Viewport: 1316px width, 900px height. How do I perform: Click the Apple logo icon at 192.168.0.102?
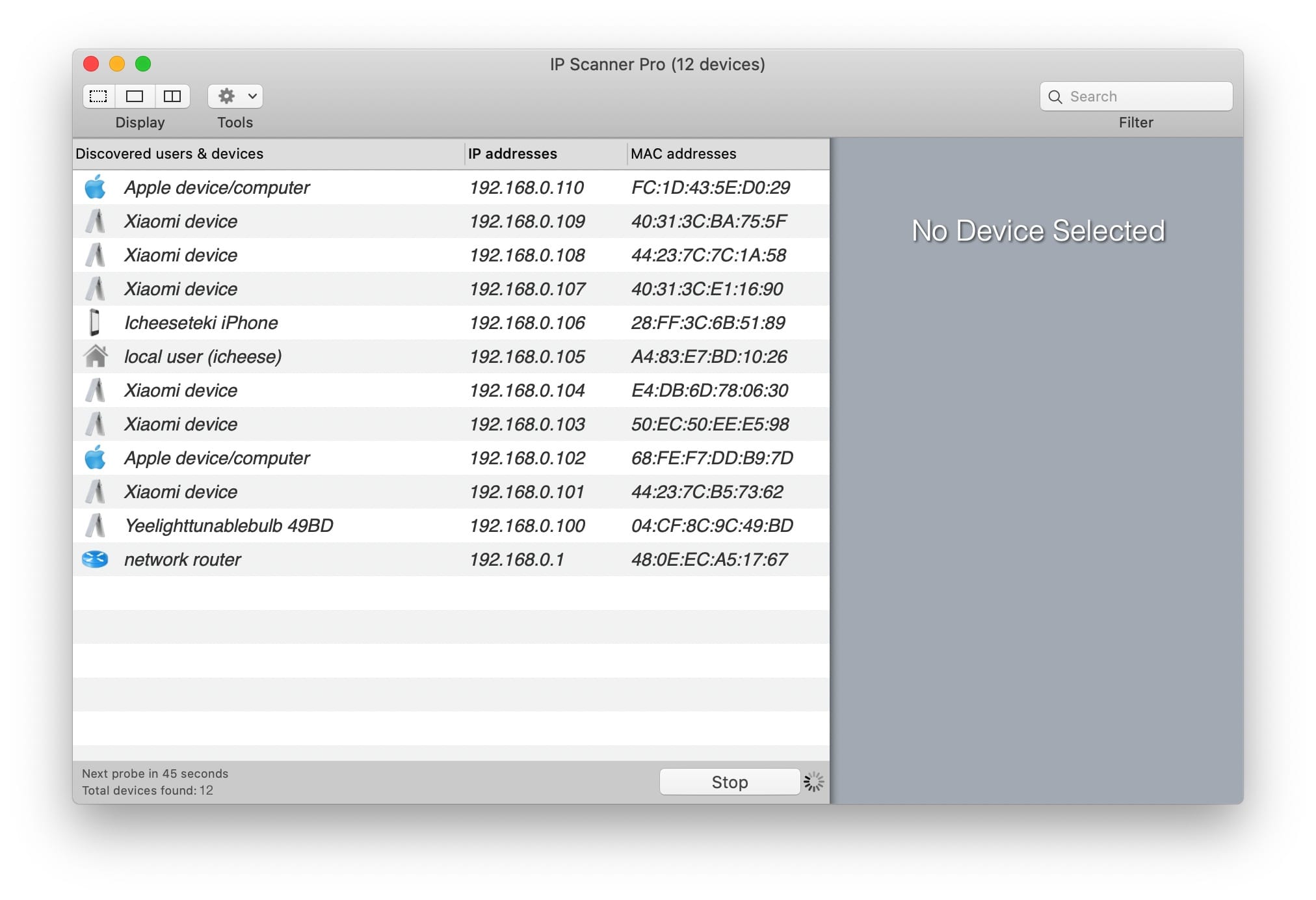tap(95, 458)
